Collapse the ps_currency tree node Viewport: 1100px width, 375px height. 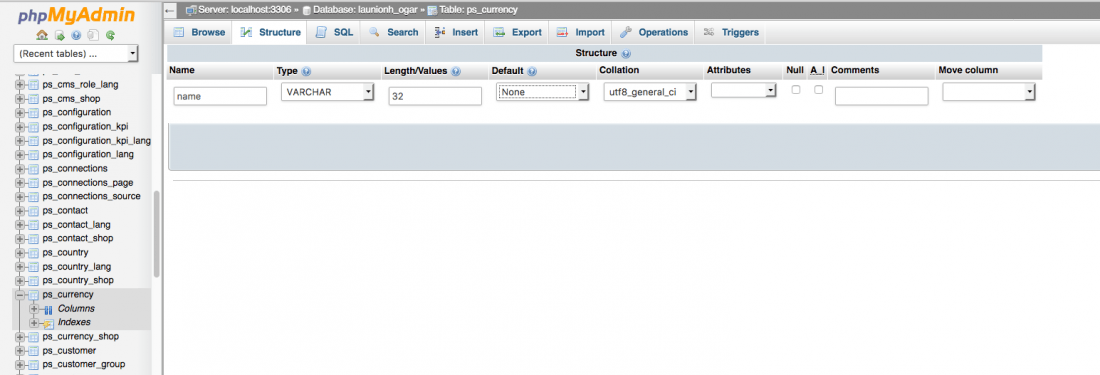(x=20, y=294)
